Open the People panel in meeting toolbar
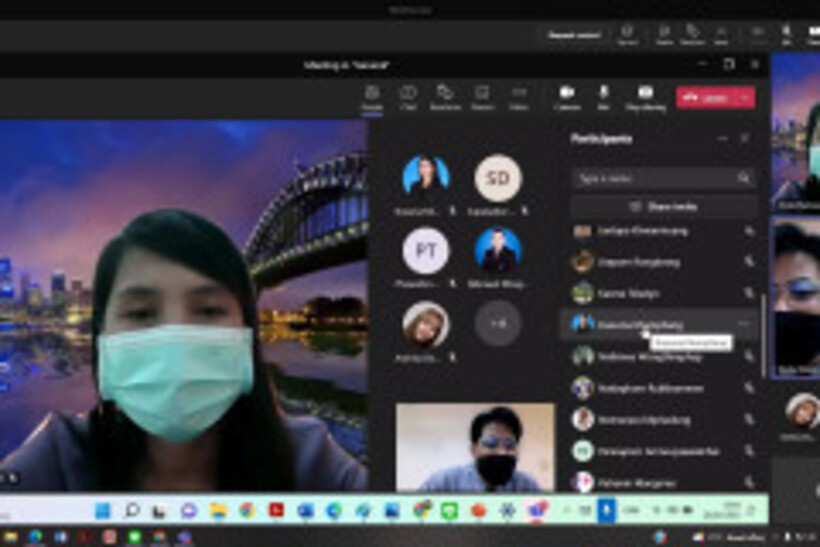The image size is (820, 547). point(372,96)
